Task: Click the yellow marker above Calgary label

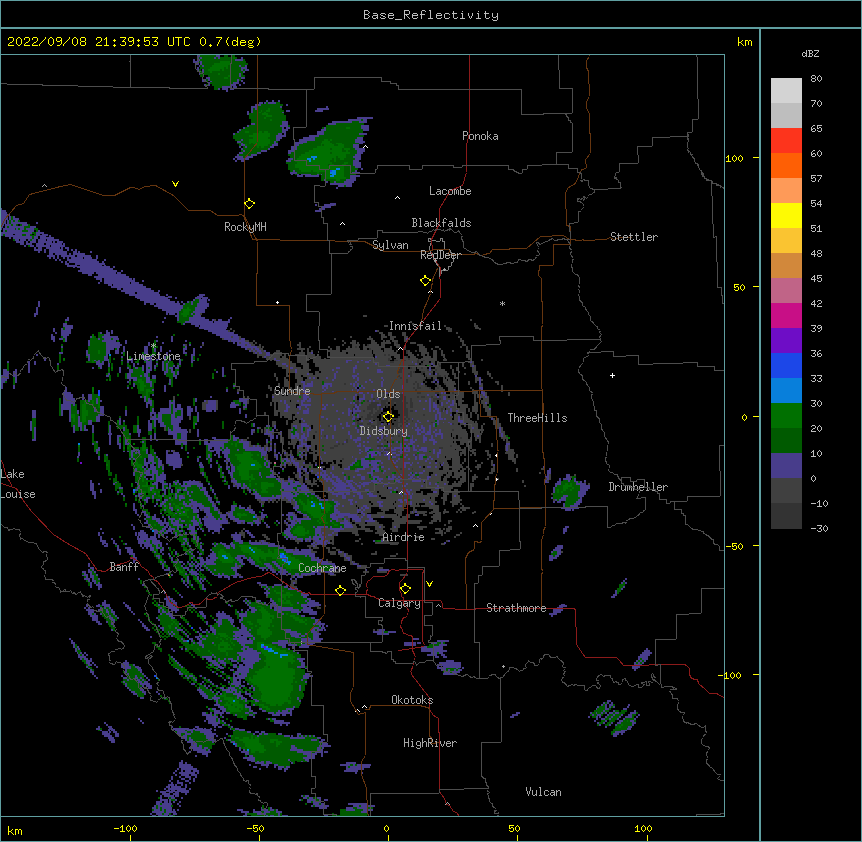Action: (405, 589)
